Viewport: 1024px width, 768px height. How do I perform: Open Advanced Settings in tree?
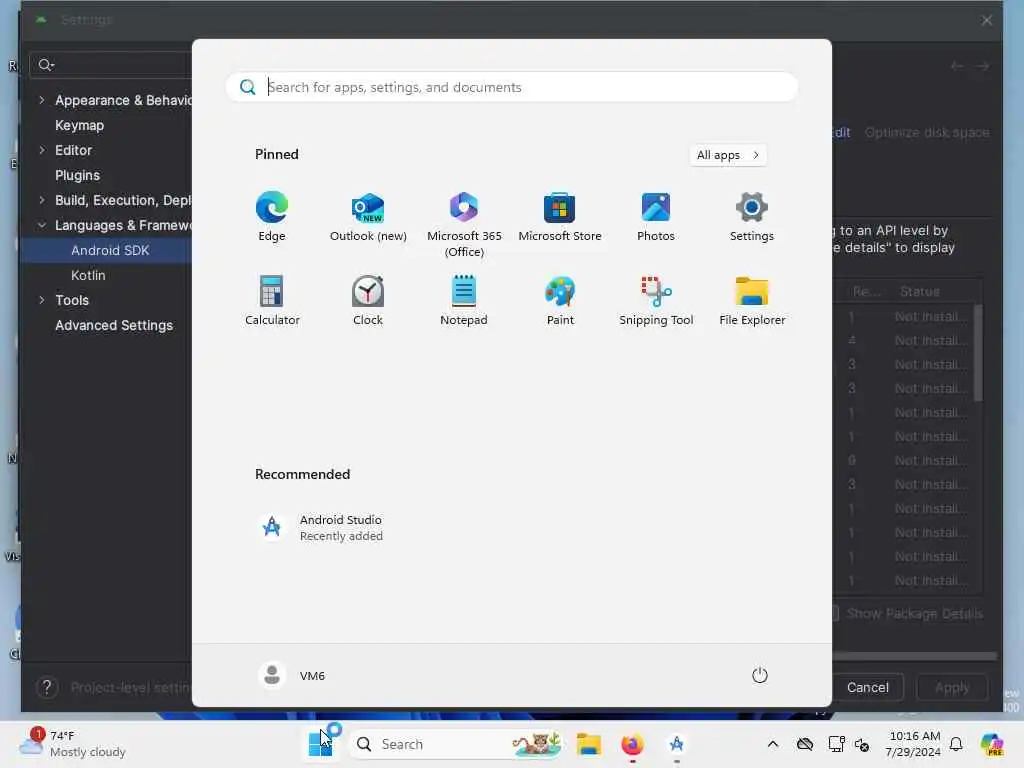[x=114, y=325]
